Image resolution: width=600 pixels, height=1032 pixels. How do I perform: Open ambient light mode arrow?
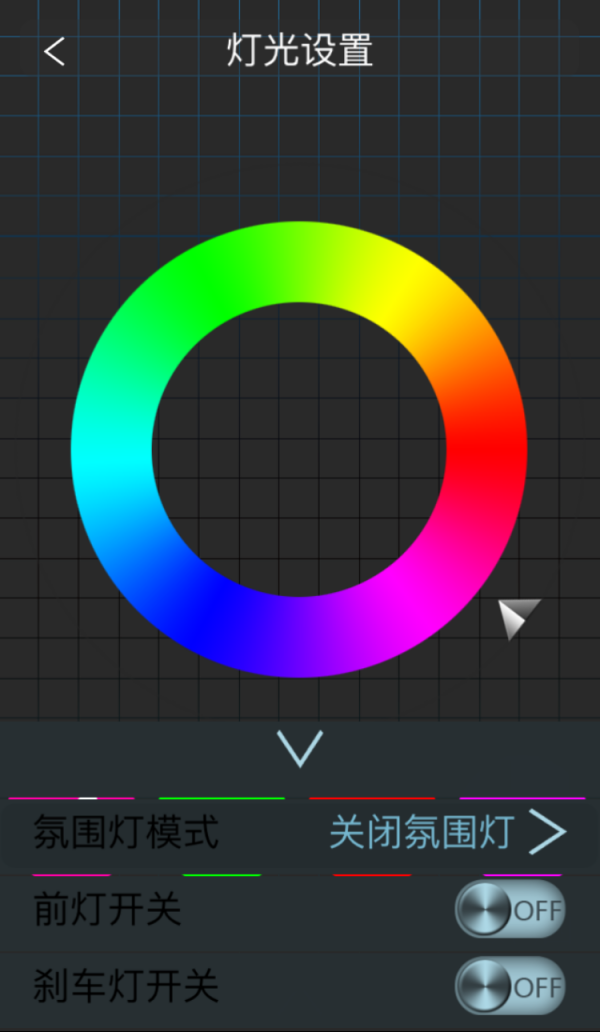tap(547, 834)
